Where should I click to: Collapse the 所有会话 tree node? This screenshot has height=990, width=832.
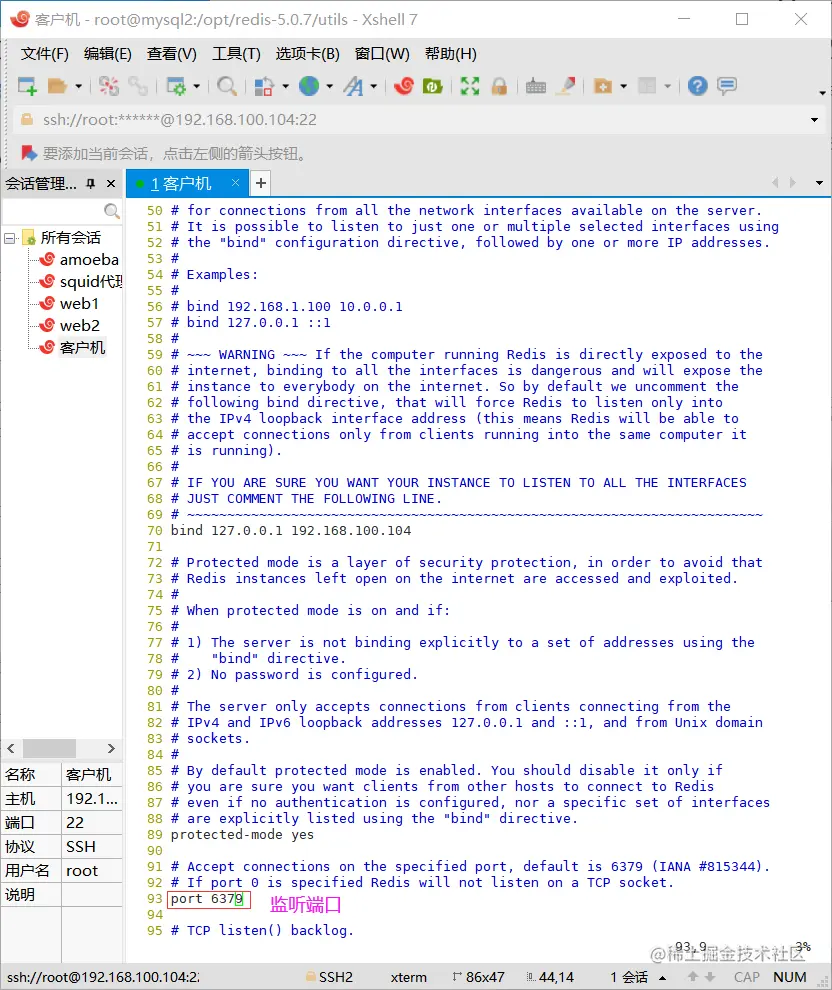tap(9, 238)
